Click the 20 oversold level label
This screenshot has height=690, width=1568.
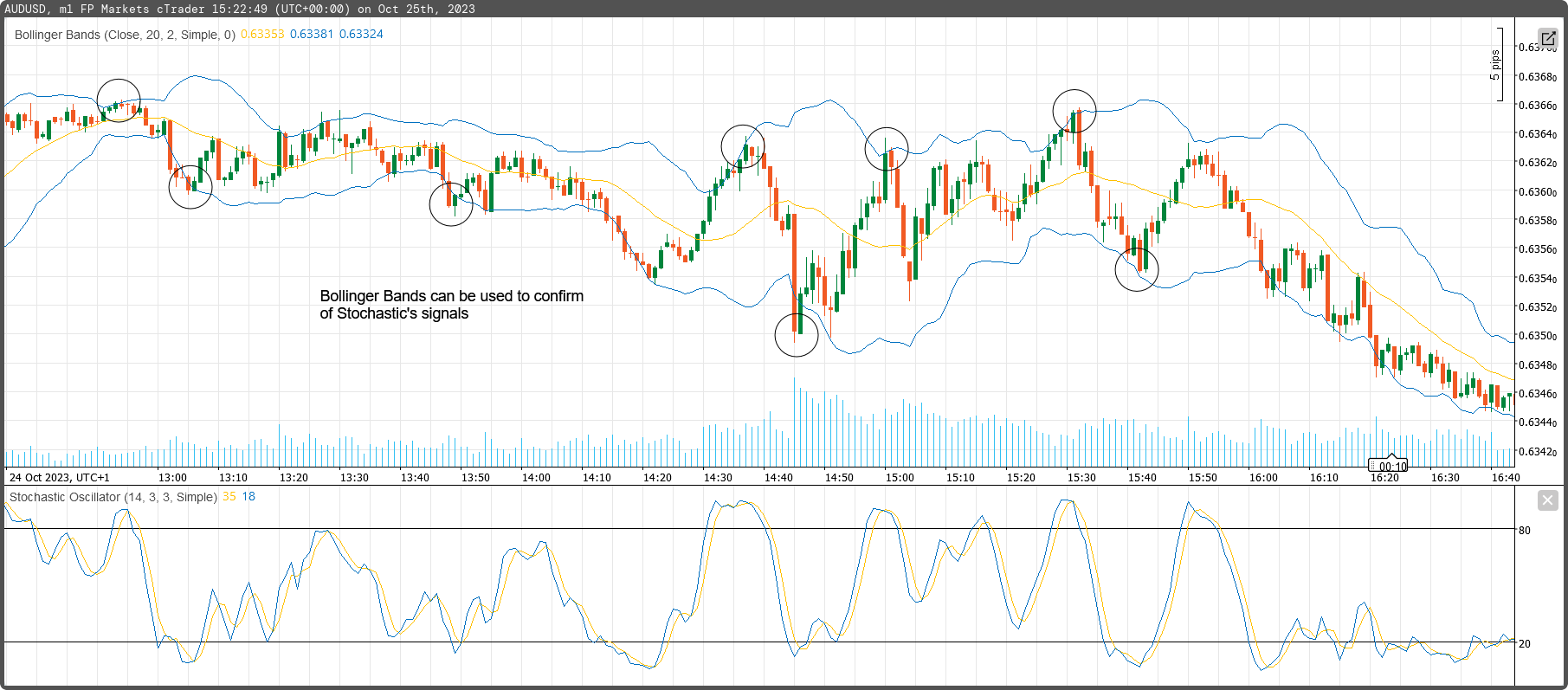click(x=1525, y=644)
